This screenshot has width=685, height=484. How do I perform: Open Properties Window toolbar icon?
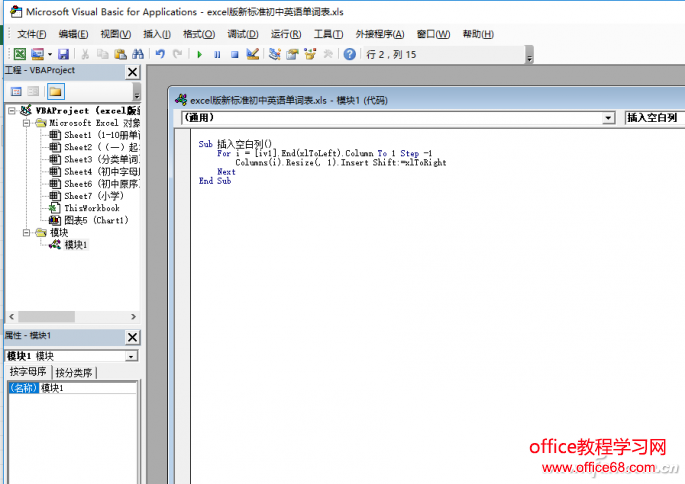pos(292,54)
